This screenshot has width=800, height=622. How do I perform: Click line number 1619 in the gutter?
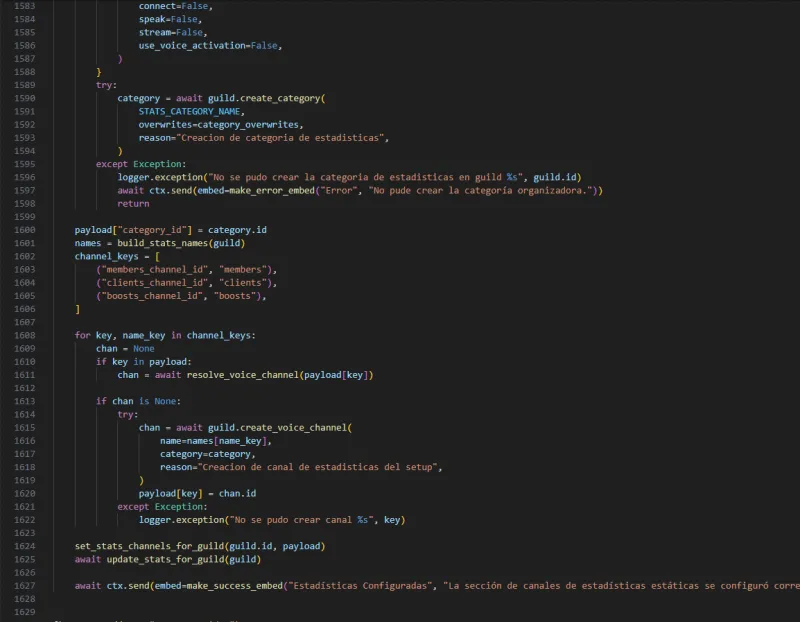[x=24, y=480]
